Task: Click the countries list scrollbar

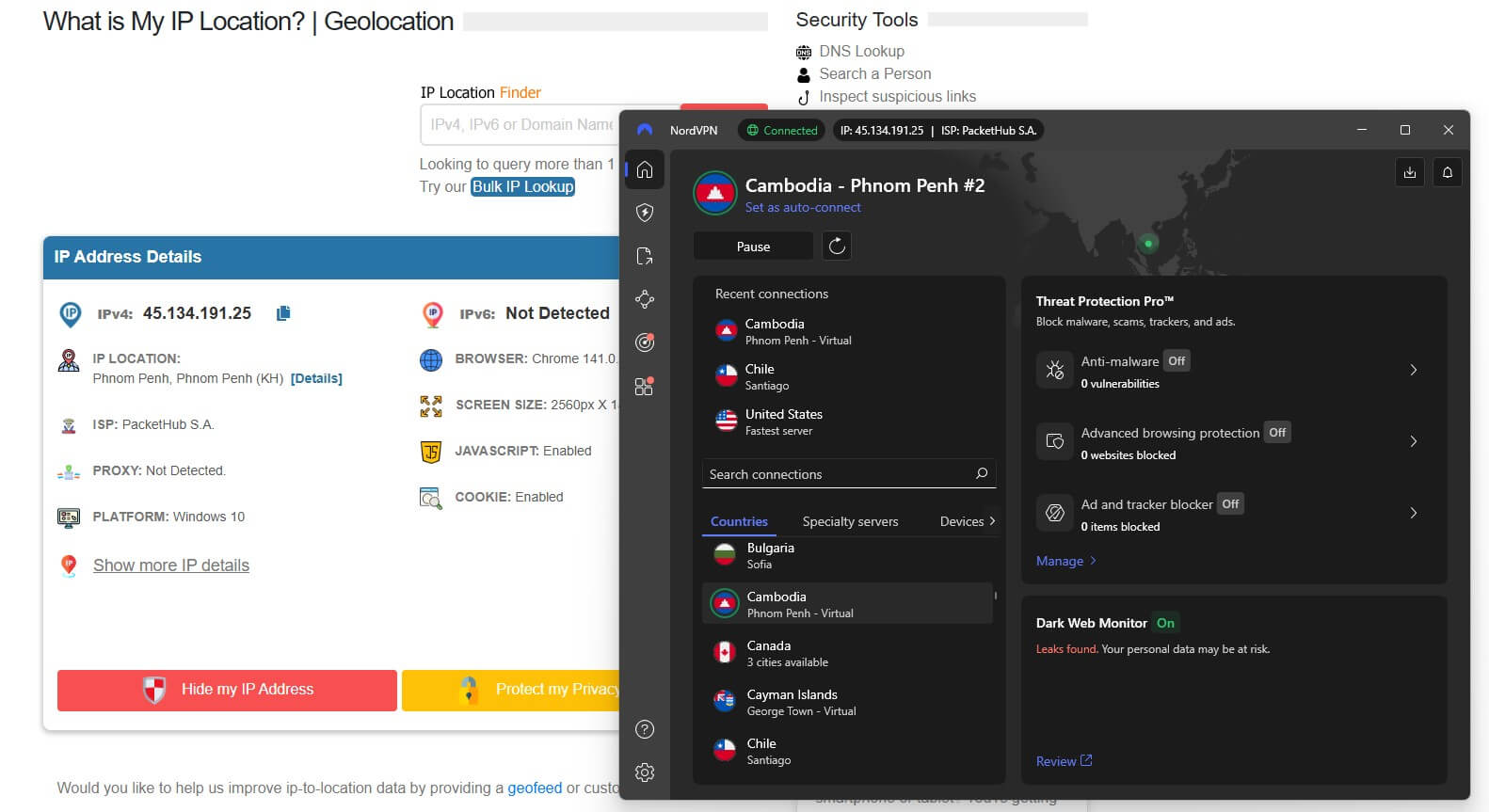Action: pos(996,595)
